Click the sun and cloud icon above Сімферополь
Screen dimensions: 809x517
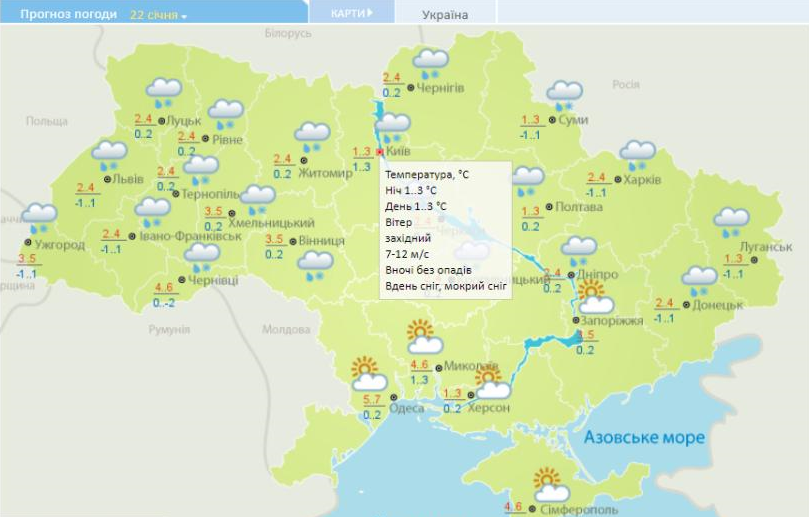[550, 485]
